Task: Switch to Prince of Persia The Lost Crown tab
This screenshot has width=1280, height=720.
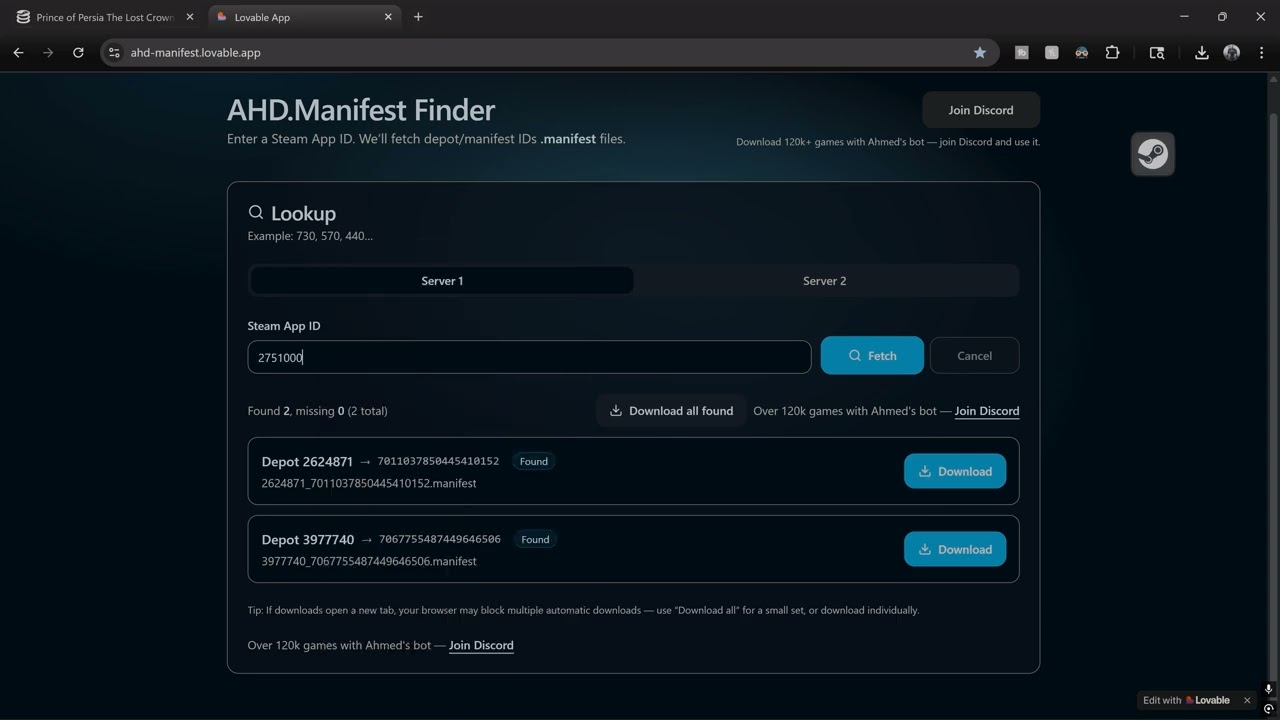Action: tap(103, 17)
